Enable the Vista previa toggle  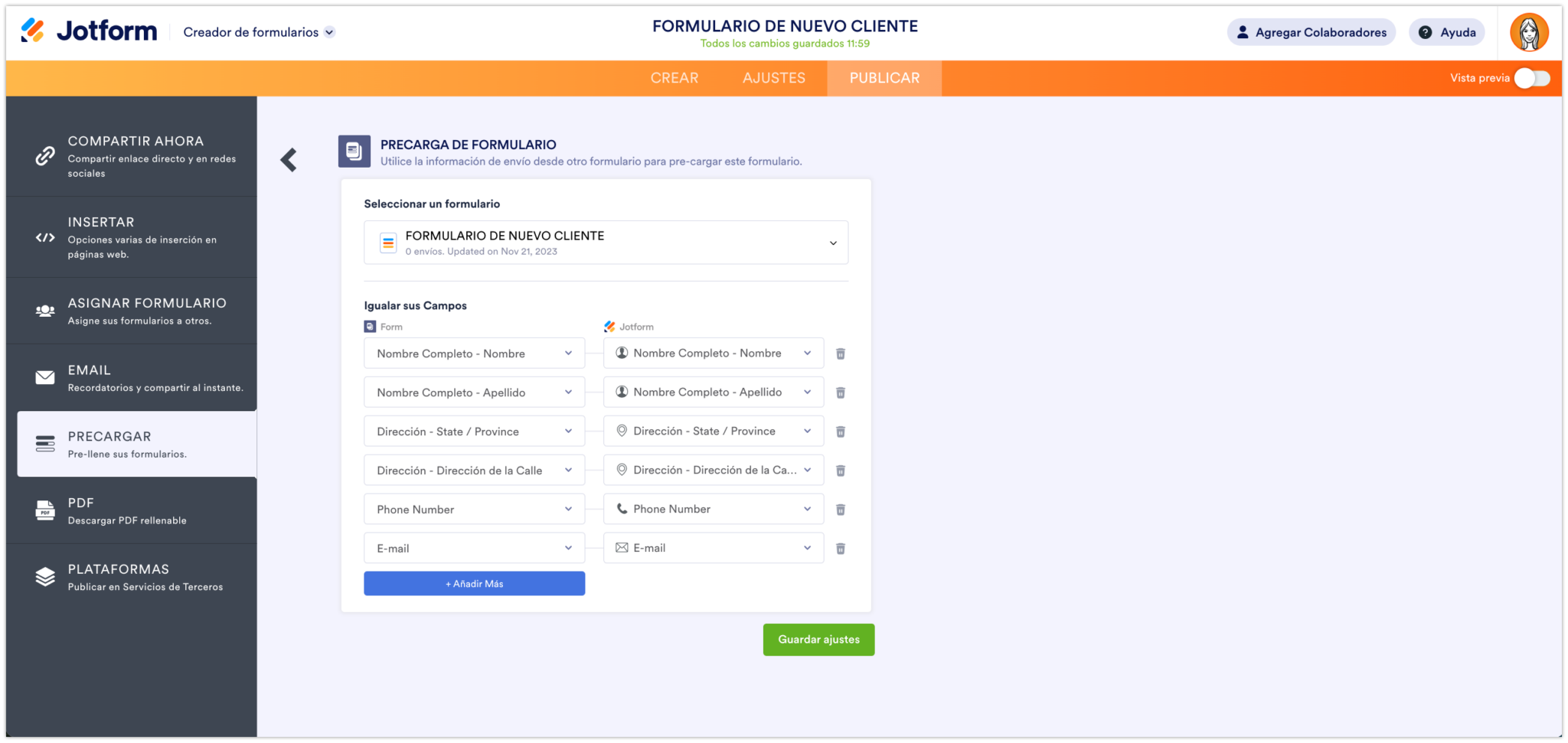1531,78
